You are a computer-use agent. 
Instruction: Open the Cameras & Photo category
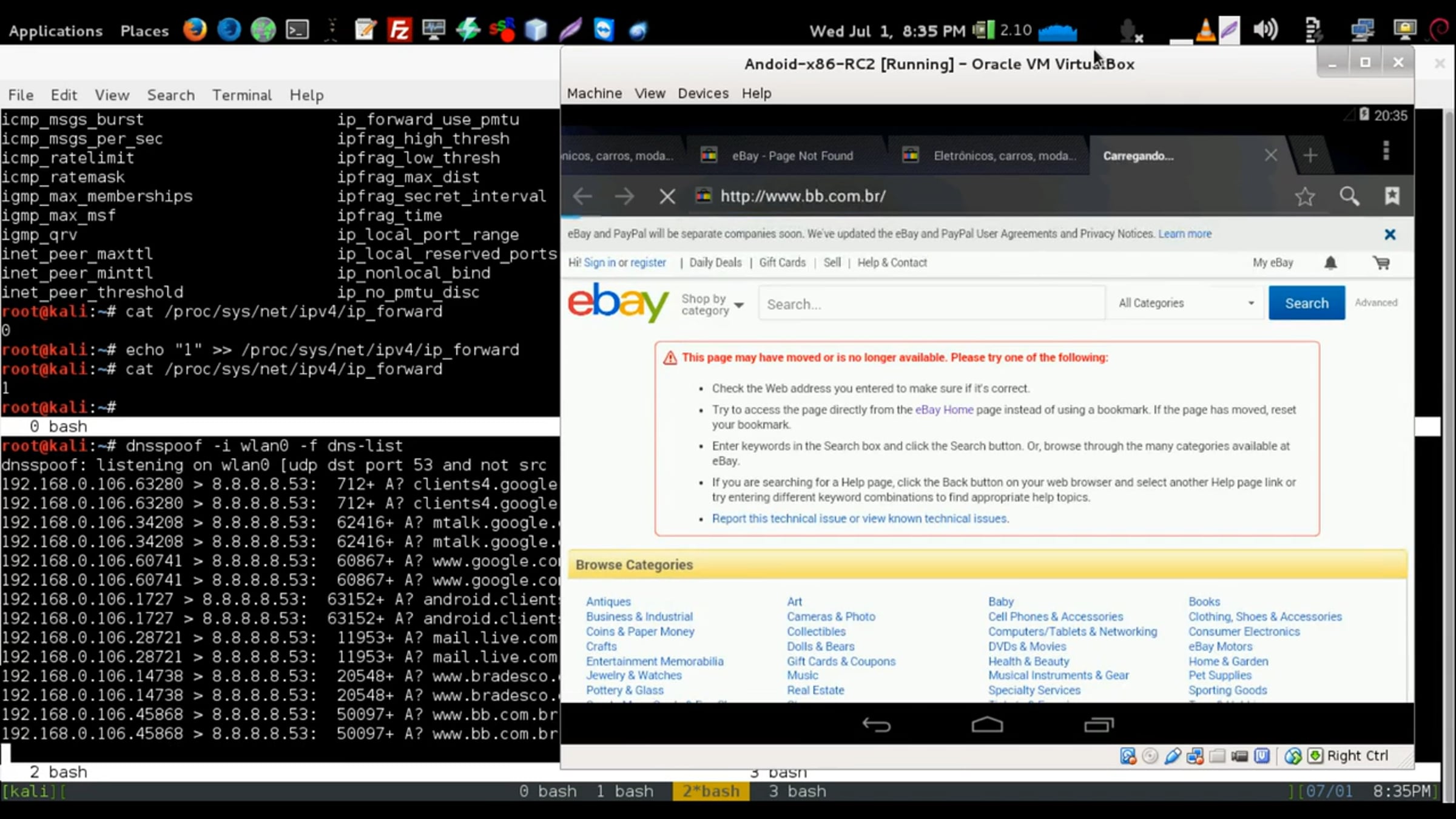click(x=831, y=616)
